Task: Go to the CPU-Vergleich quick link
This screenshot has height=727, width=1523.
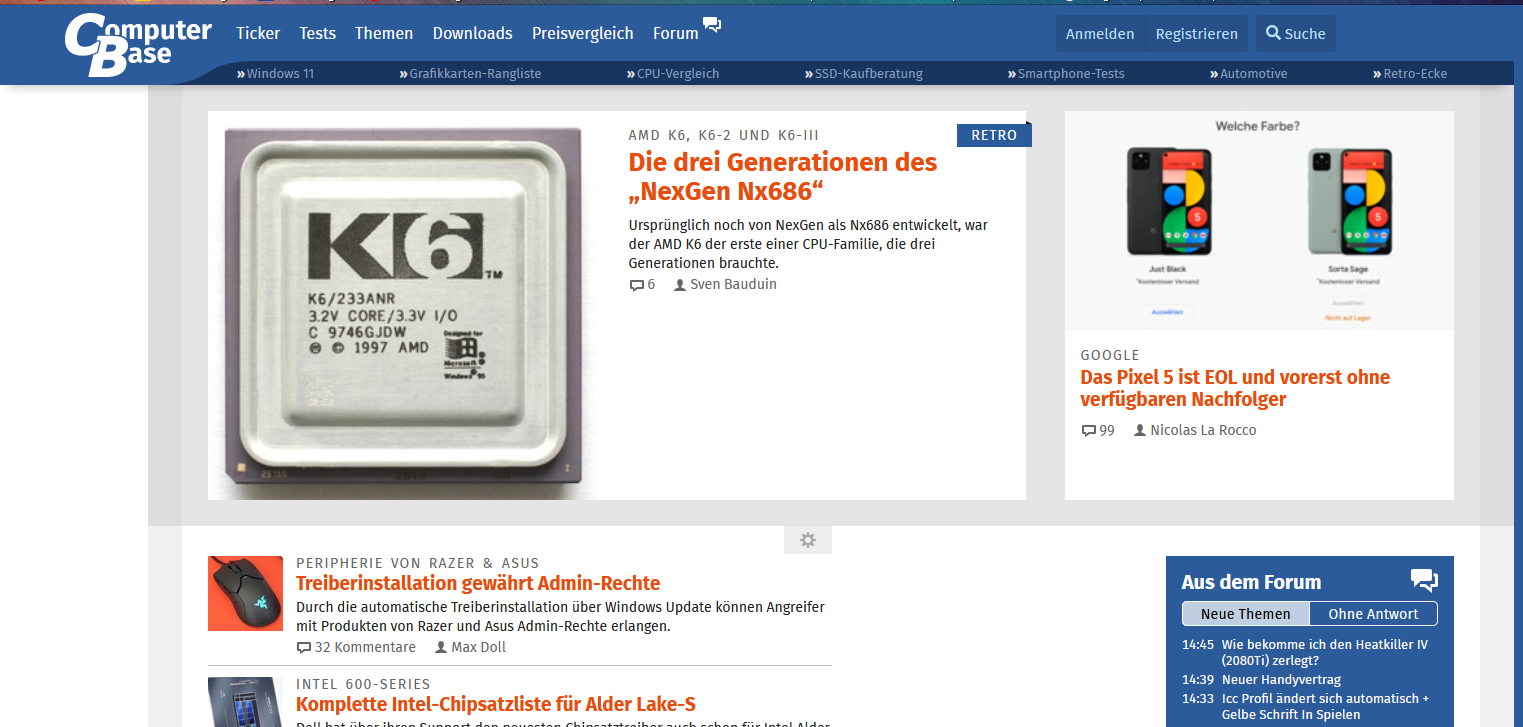Action: (673, 73)
